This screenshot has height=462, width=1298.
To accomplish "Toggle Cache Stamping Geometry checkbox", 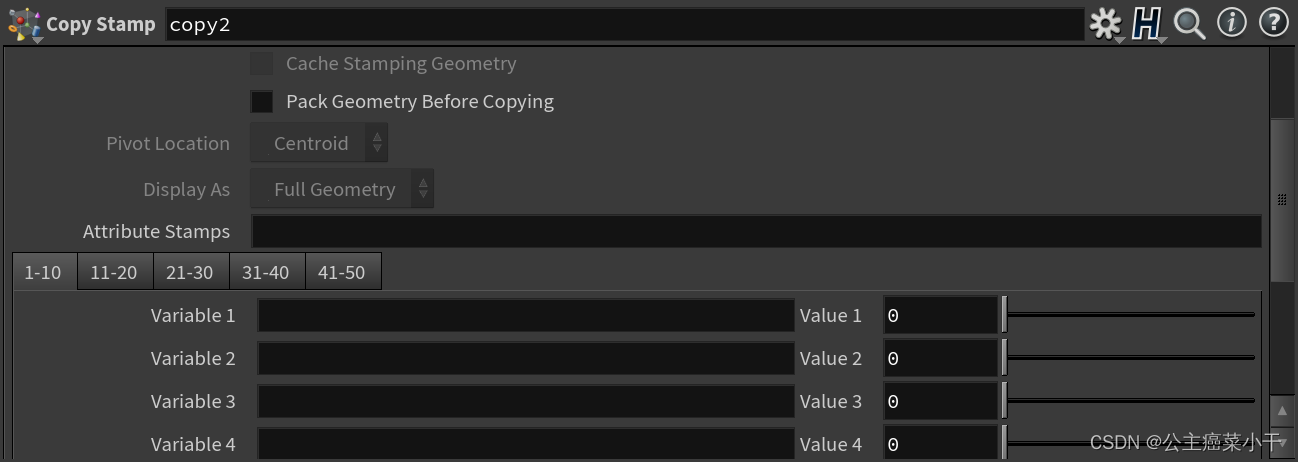I will [x=262, y=64].
